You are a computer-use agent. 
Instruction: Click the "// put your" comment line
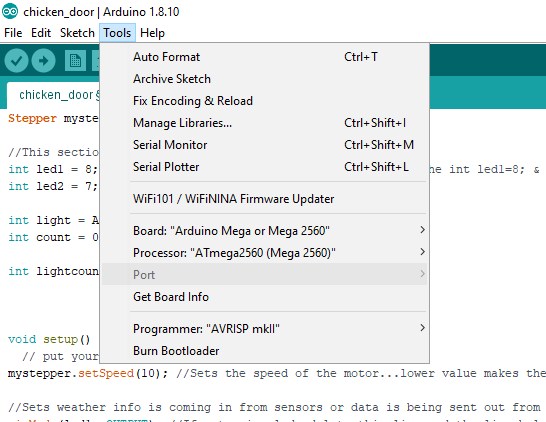tap(61, 356)
